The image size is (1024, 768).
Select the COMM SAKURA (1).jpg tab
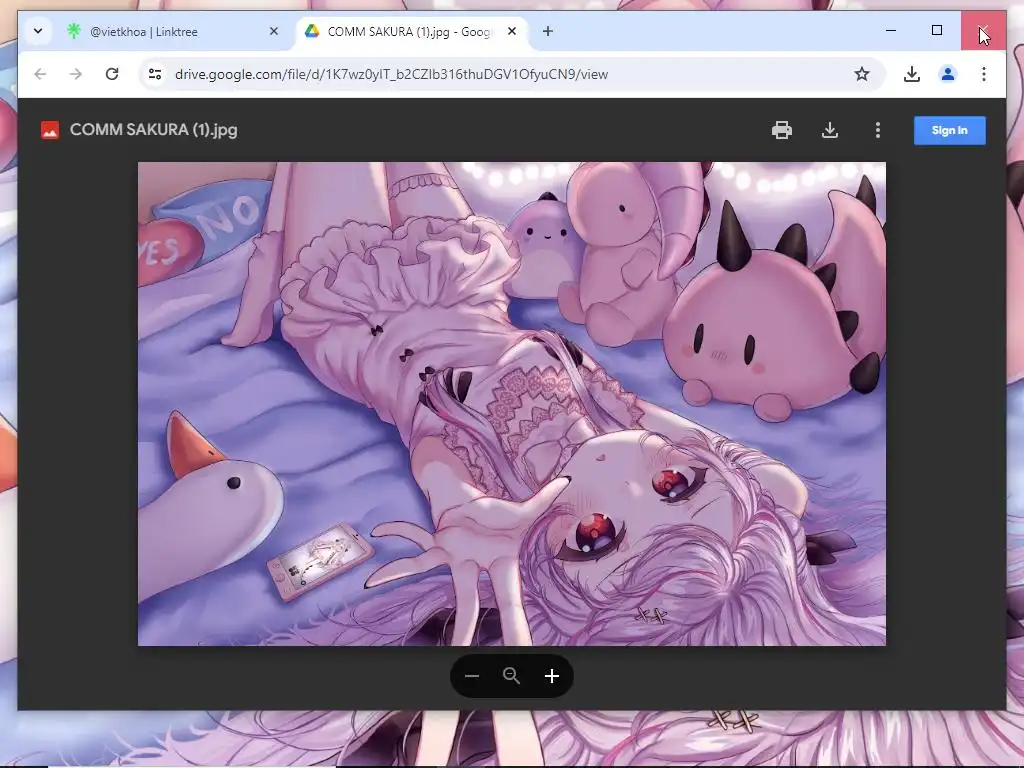[411, 31]
